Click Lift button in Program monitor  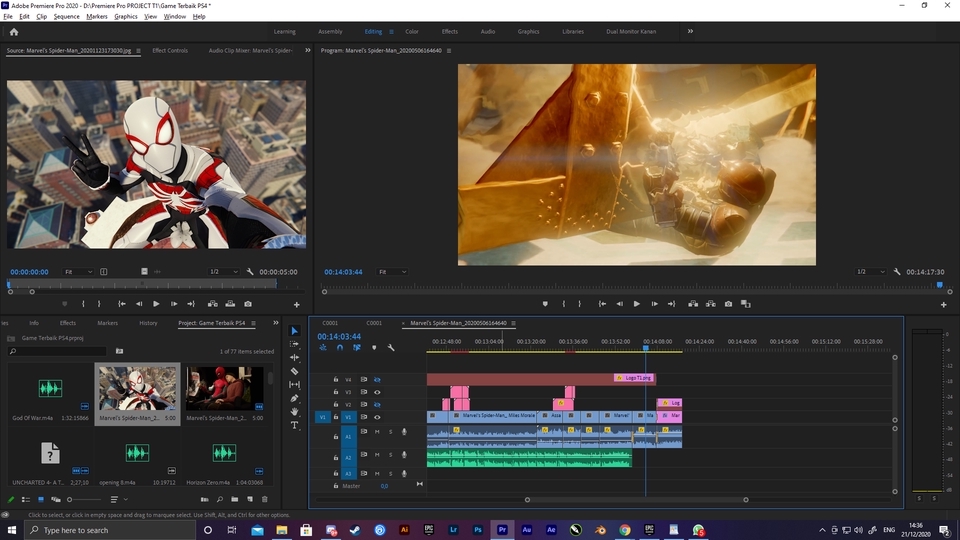coord(692,304)
